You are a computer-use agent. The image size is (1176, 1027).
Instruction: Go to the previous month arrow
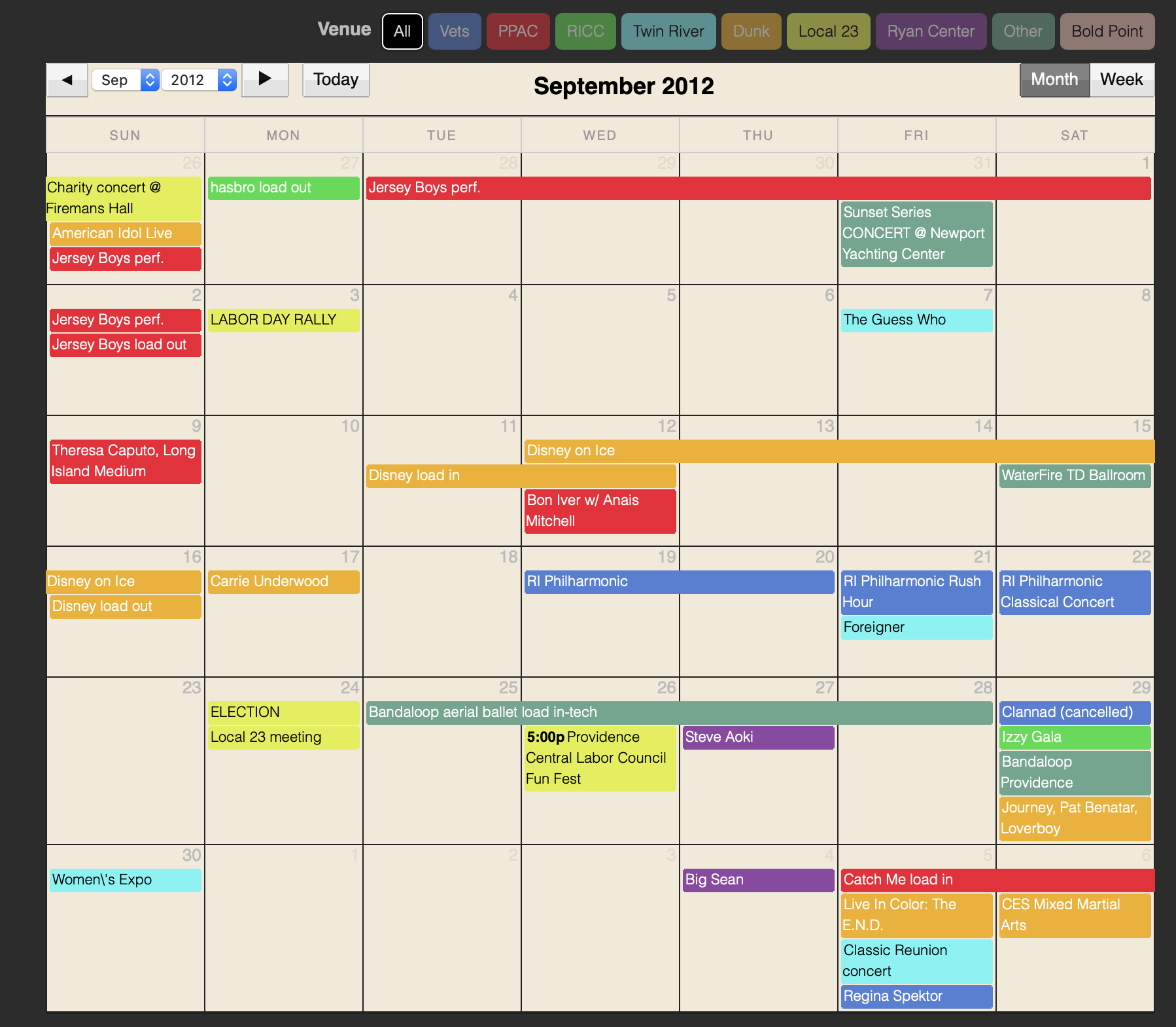coord(67,80)
